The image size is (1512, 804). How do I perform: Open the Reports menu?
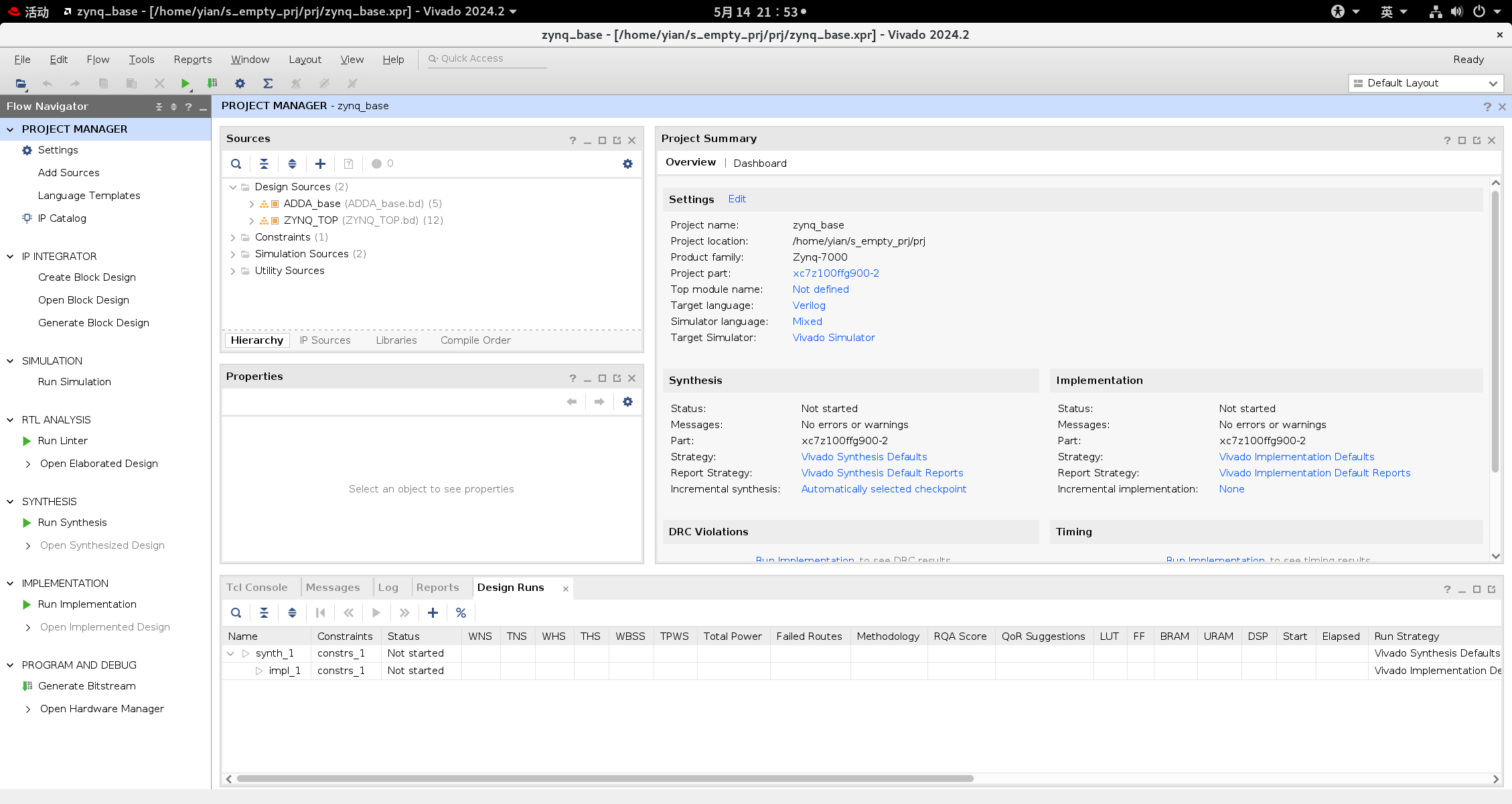[x=192, y=60]
